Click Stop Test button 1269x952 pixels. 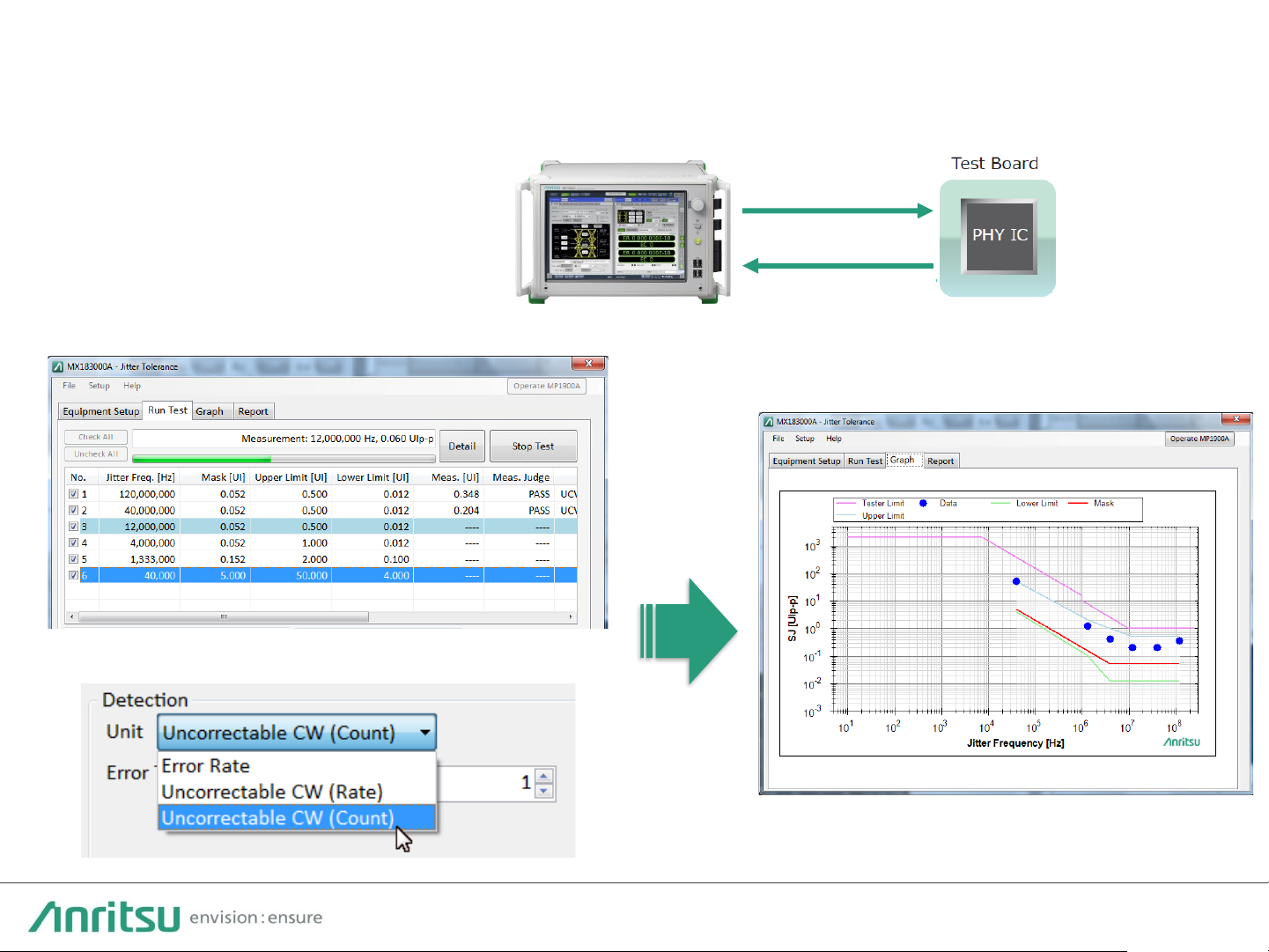pyautogui.click(x=533, y=446)
